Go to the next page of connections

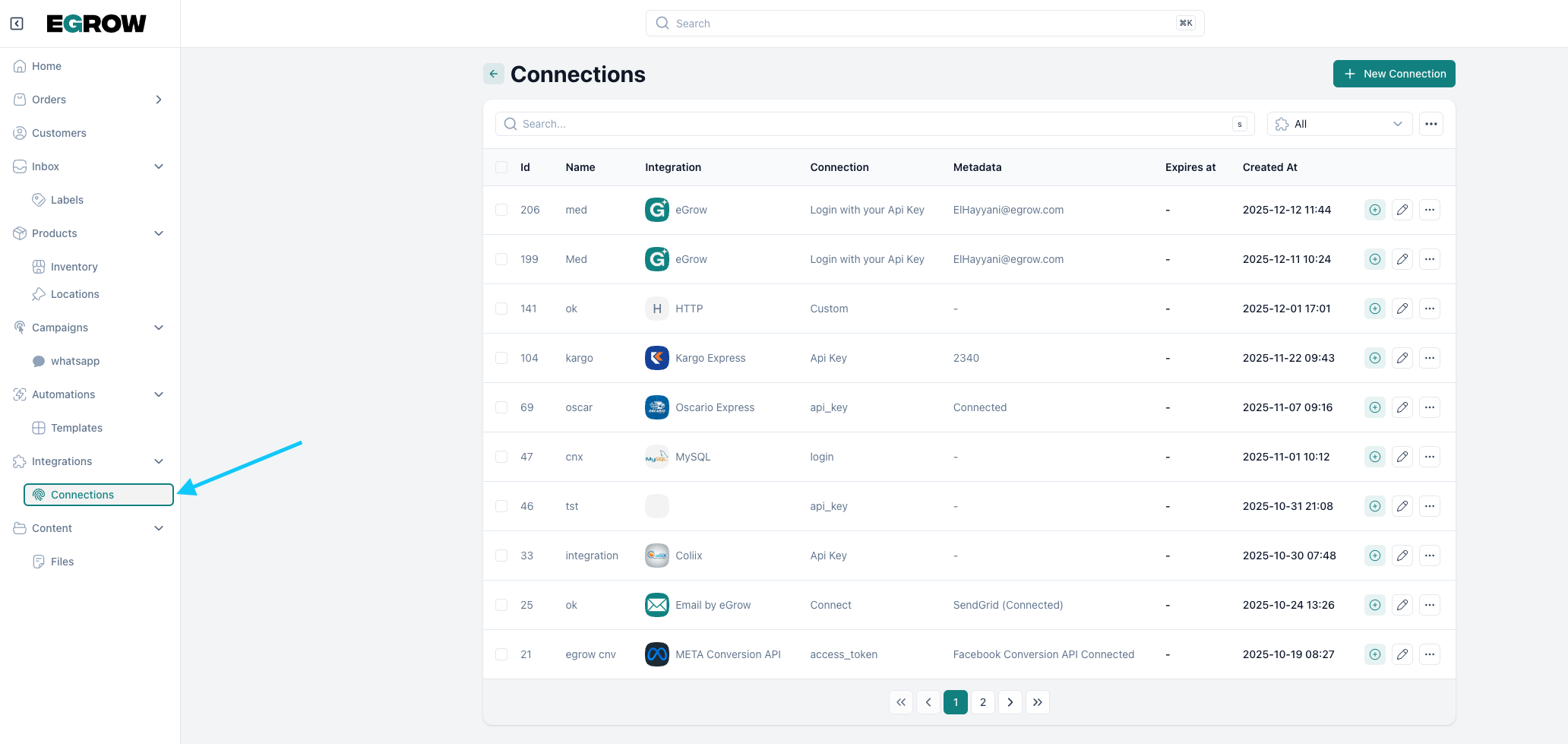(1010, 702)
